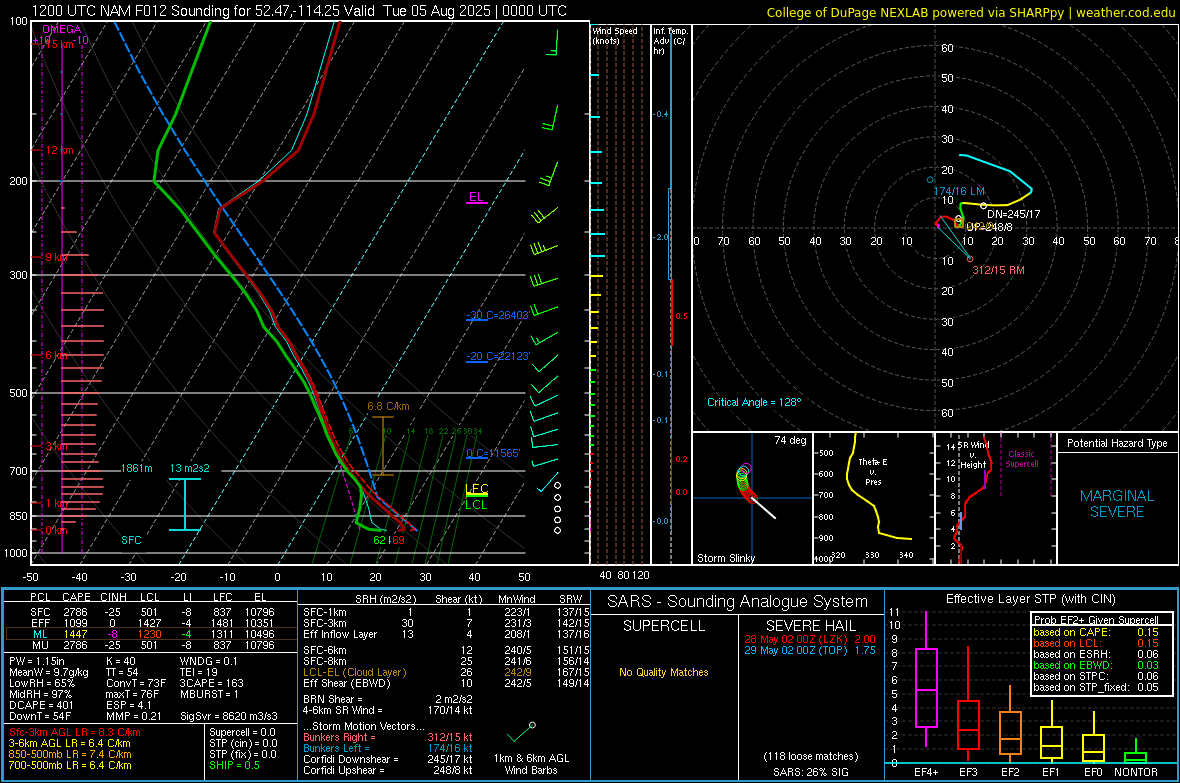Click the green LCL level label
Viewport: 1180px width, 783px height.
click(476, 505)
